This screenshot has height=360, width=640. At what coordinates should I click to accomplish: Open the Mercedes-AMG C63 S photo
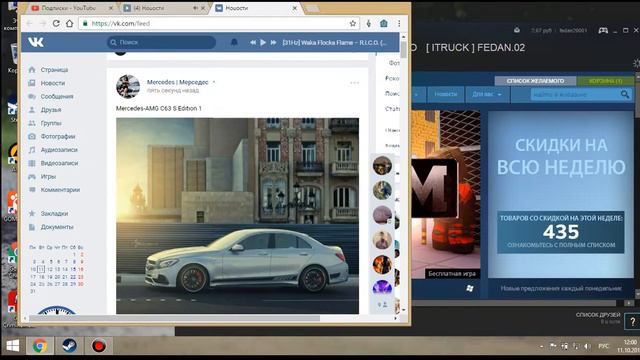click(237, 216)
